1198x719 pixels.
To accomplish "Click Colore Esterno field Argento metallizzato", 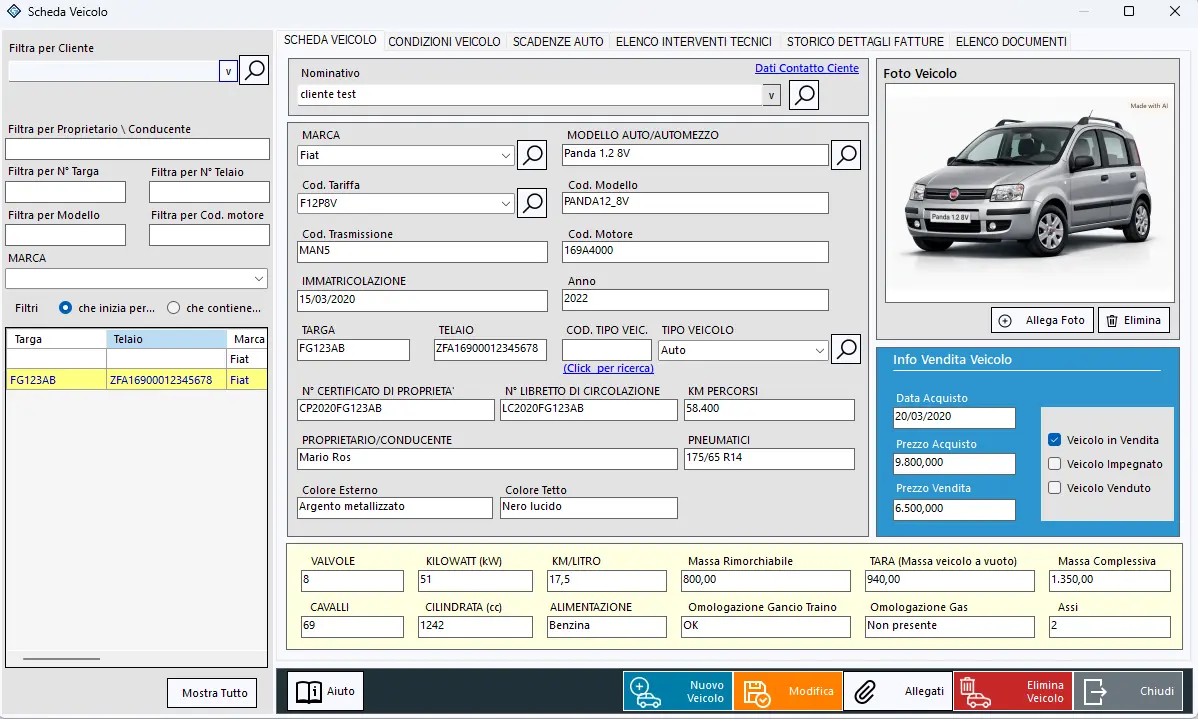I will (395, 508).
